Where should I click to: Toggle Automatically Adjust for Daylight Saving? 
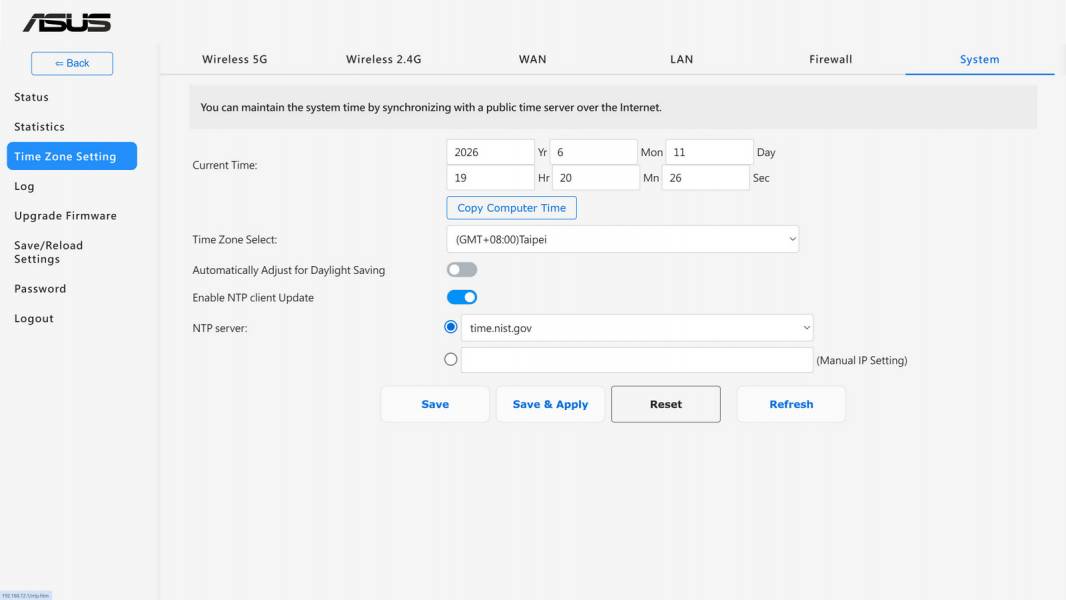point(462,270)
